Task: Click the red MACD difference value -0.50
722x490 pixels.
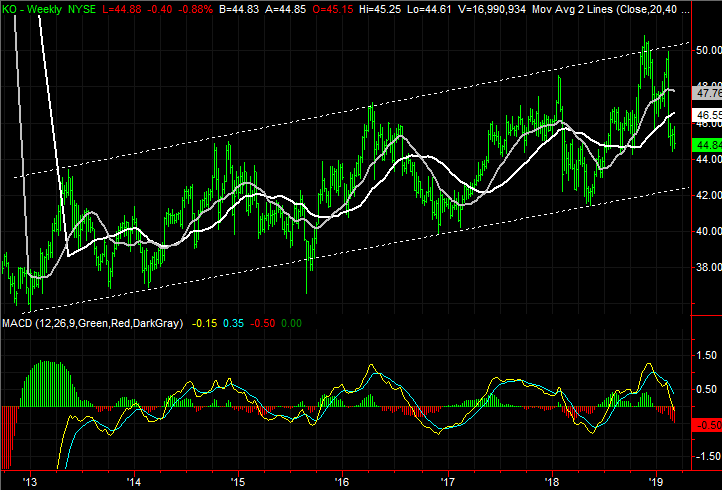Action: 262,323
